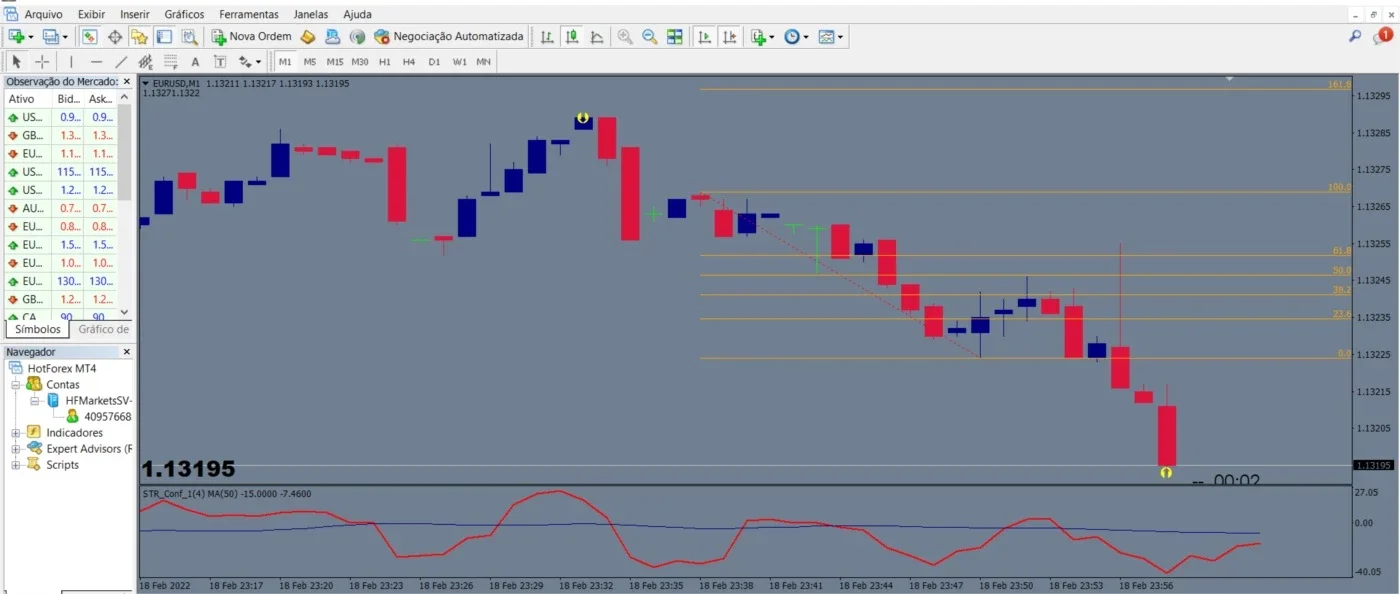
Task: Open the search magnifier icon
Action: pyautogui.click(x=1355, y=36)
